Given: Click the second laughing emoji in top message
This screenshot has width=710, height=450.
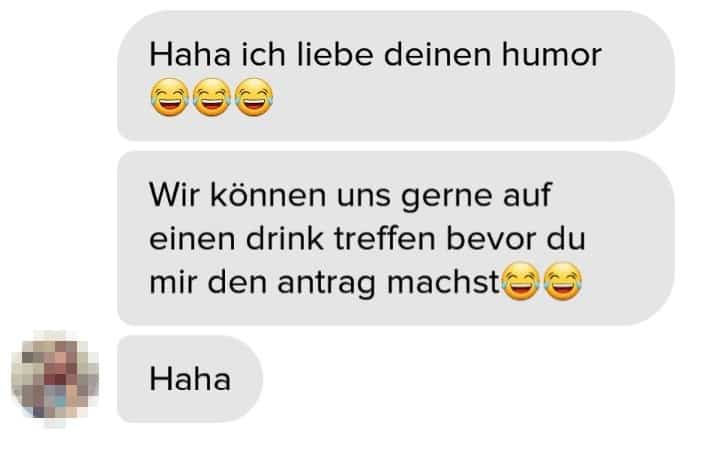Looking at the screenshot, I should (x=211, y=97).
